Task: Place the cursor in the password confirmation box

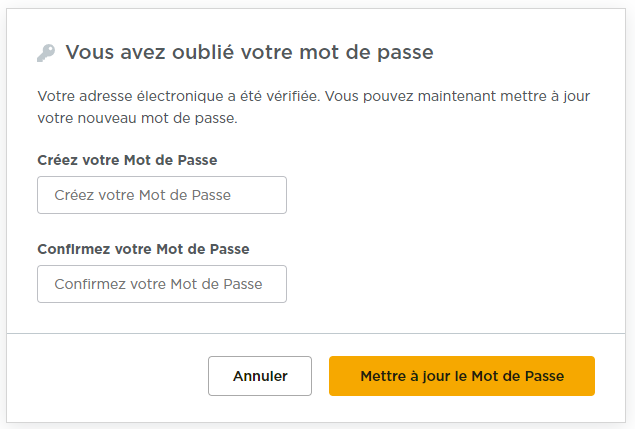Action: 162,284
